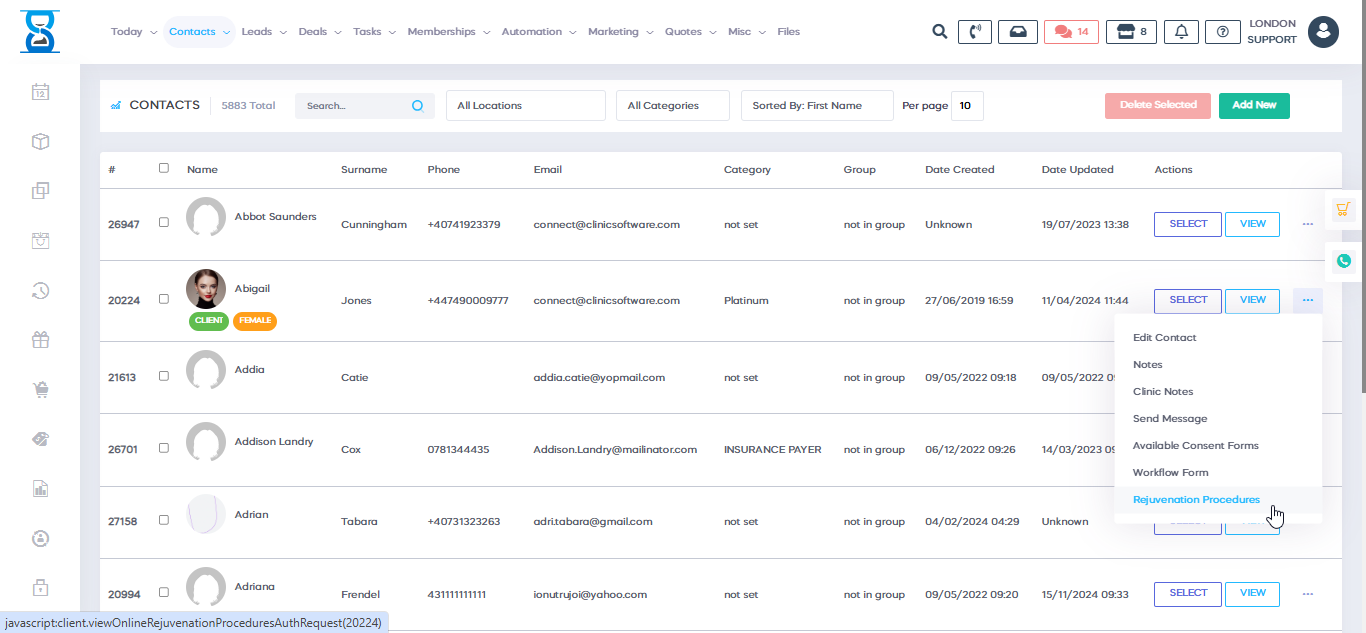
Task: Expand the All Locations dropdown
Action: 526,106
